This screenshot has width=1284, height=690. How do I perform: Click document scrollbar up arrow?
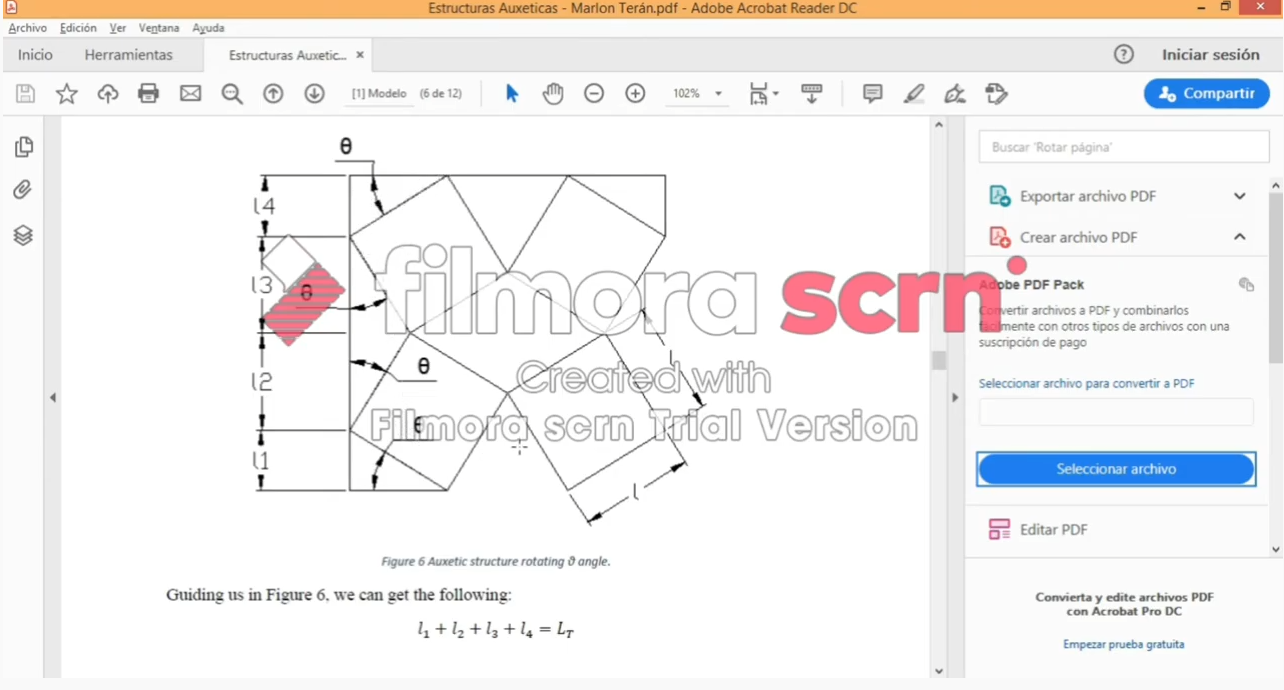(938, 125)
